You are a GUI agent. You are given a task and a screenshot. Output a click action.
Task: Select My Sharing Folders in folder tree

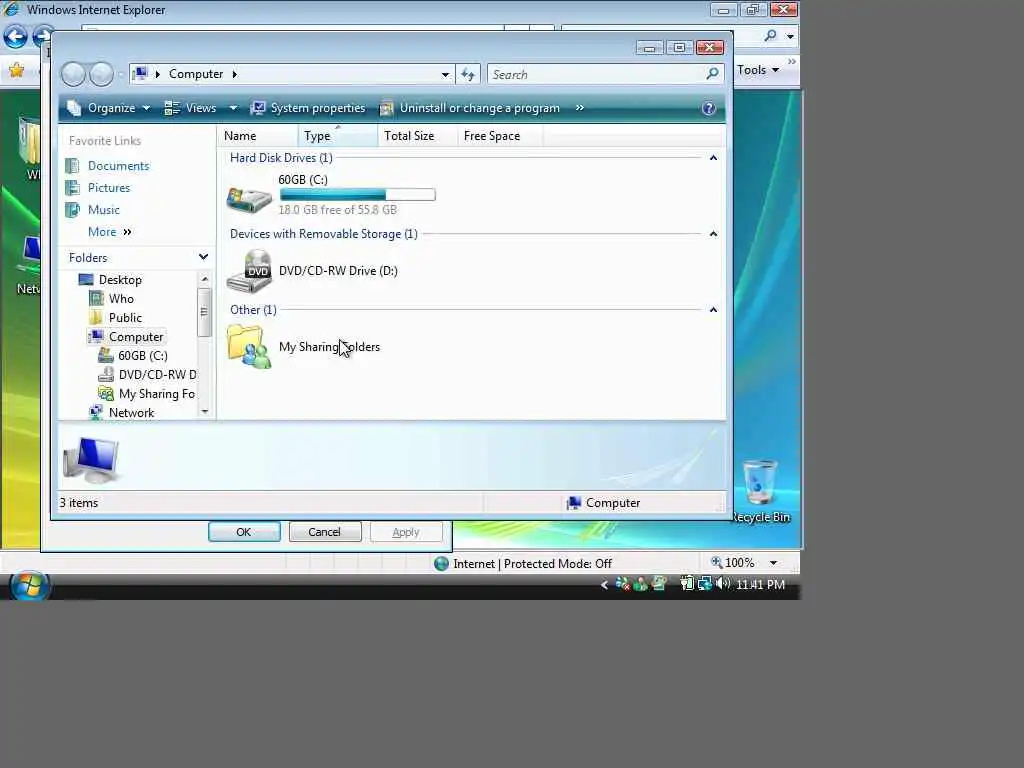(x=157, y=394)
